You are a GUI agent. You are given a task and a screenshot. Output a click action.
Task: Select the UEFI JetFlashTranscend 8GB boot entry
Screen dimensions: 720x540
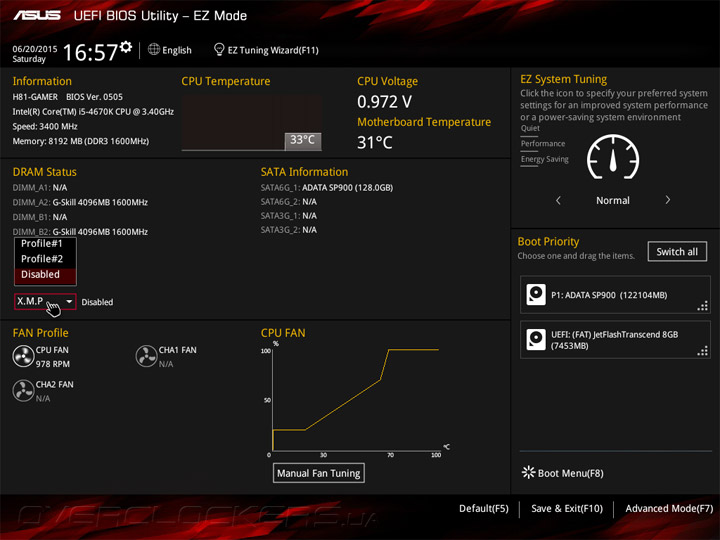click(x=615, y=340)
